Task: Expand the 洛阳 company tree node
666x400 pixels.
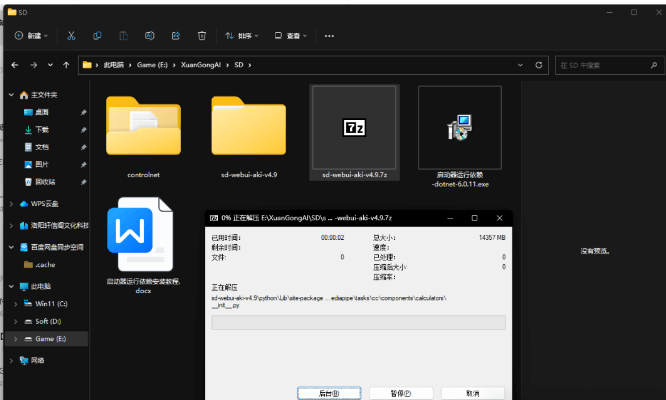Action: point(11,225)
